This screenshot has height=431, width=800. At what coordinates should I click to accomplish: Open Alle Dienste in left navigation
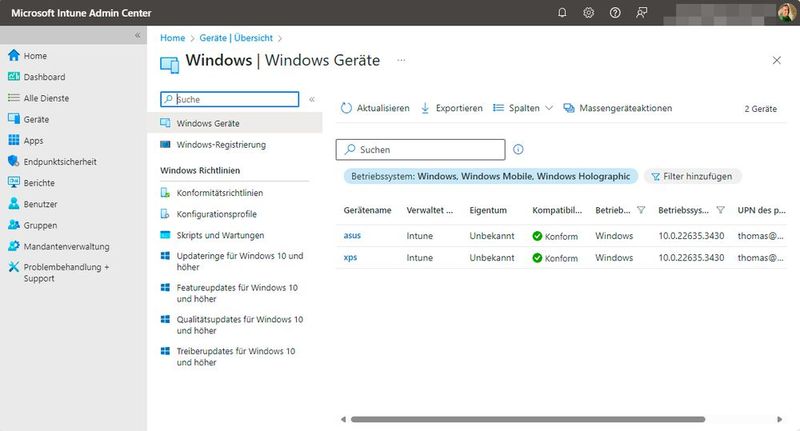(46, 98)
